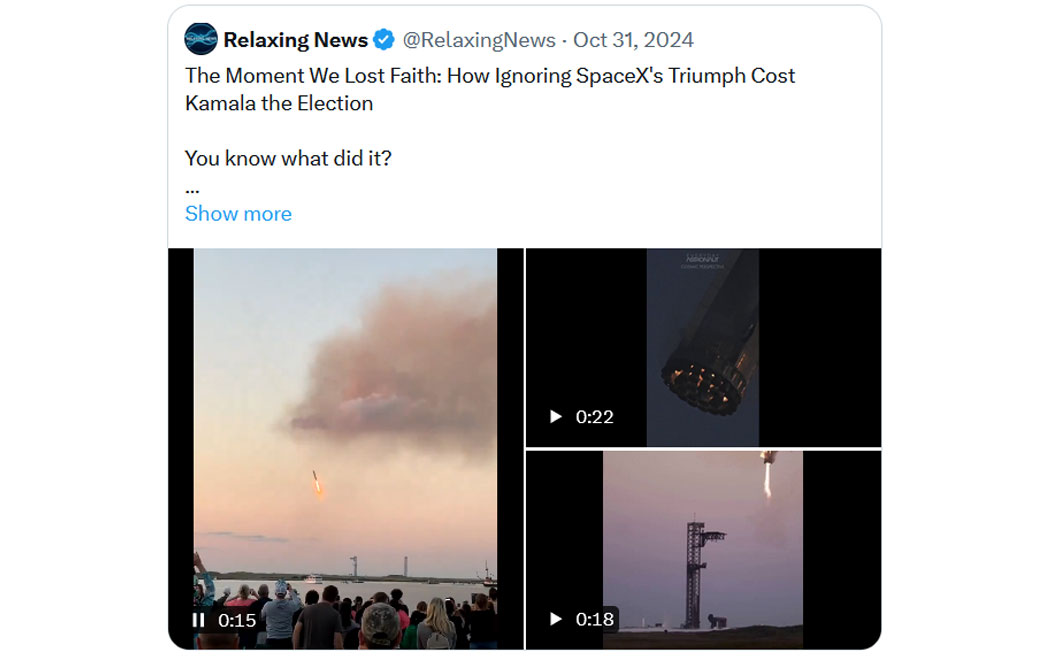Screen dimensions: 1050x659
Task: Click the descending rocket in left video
Action: 317,484
